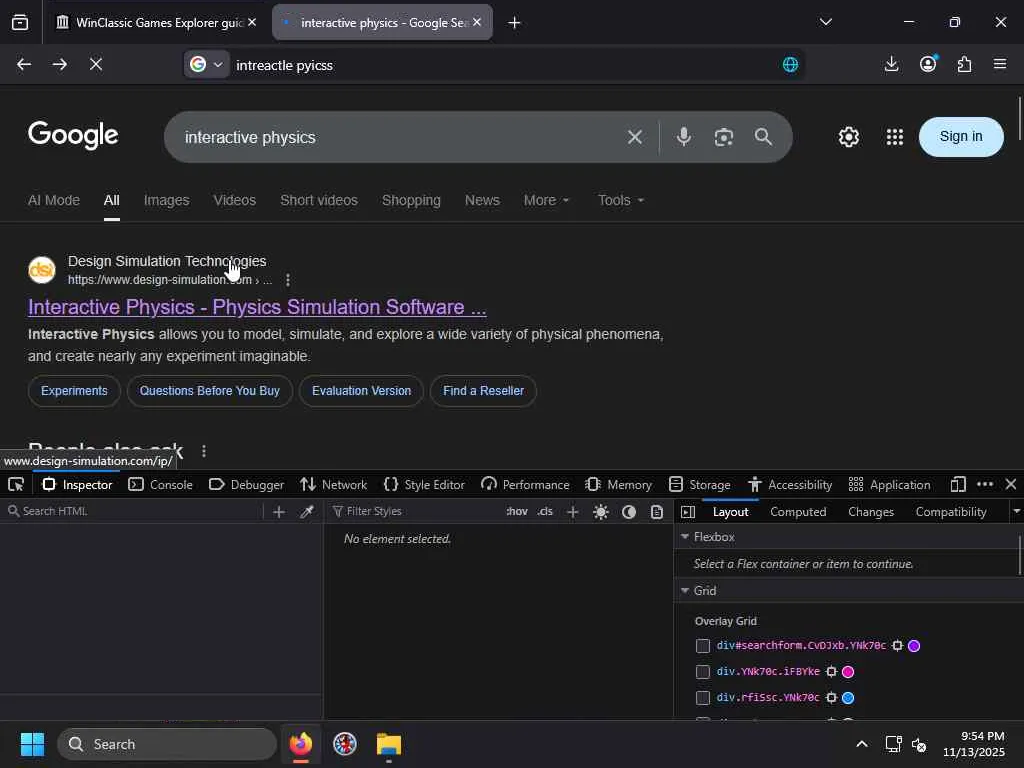Open the DevTools three-dot options menu
Image resolution: width=1024 pixels, height=768 pixels.
click(985, 485)
